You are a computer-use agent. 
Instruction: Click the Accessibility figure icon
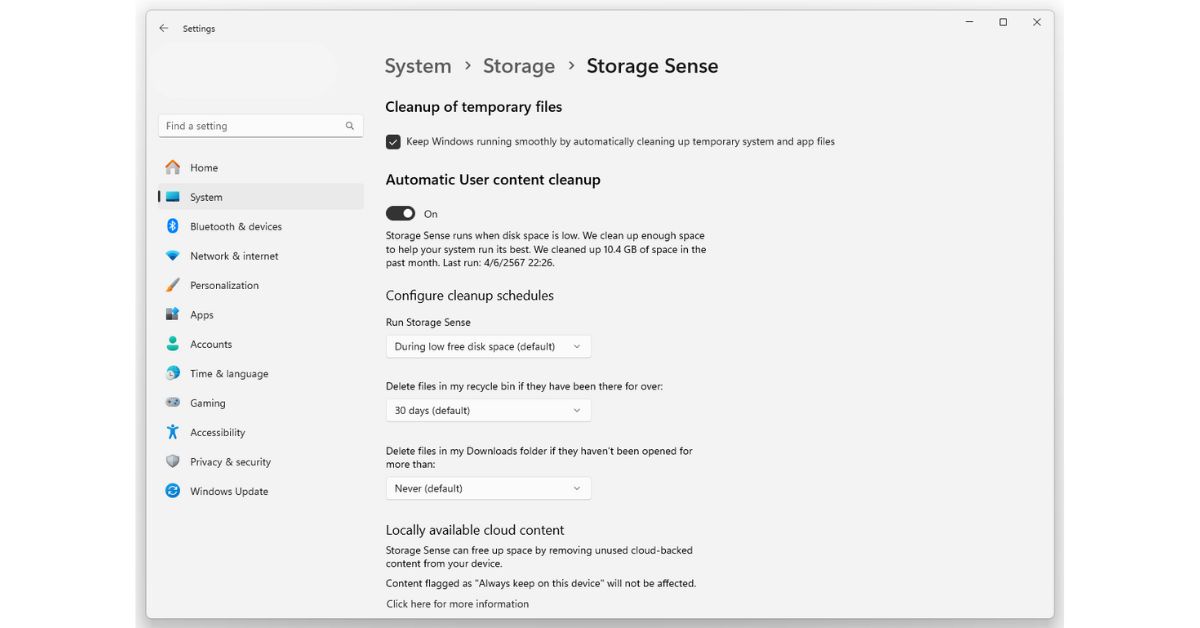point(173,432)
